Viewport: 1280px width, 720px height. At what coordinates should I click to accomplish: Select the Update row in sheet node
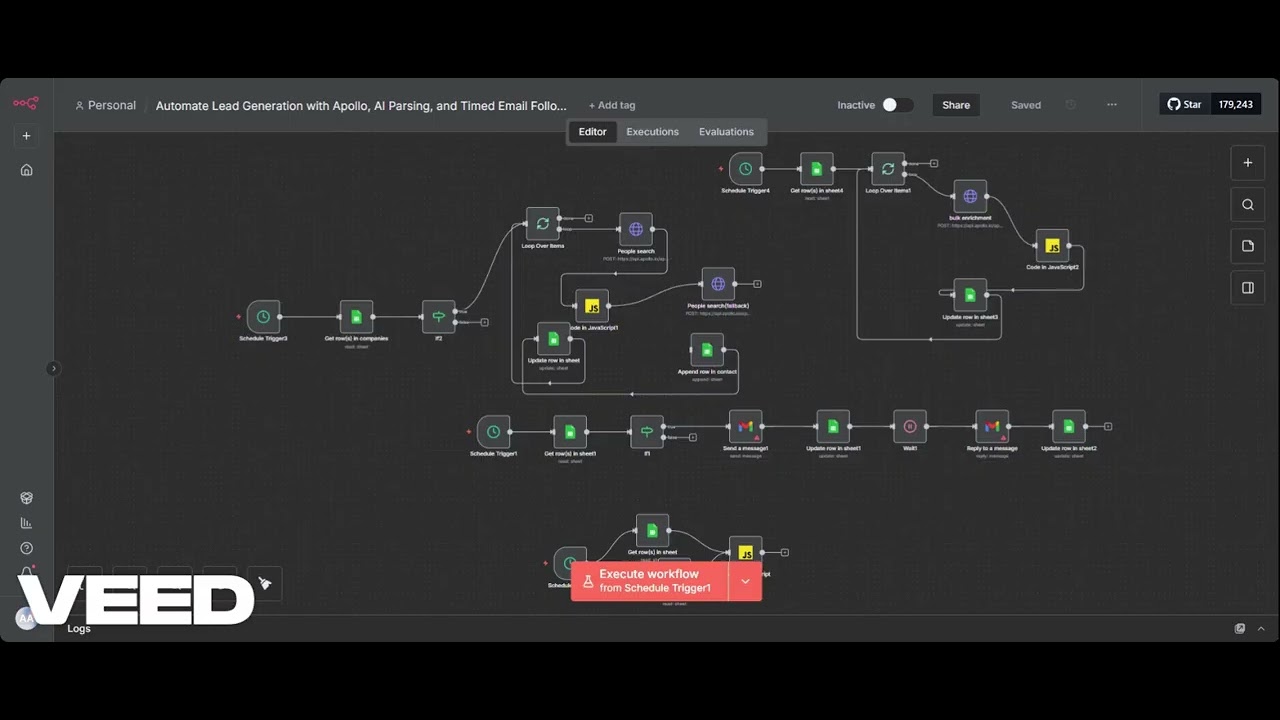point(554,339)
